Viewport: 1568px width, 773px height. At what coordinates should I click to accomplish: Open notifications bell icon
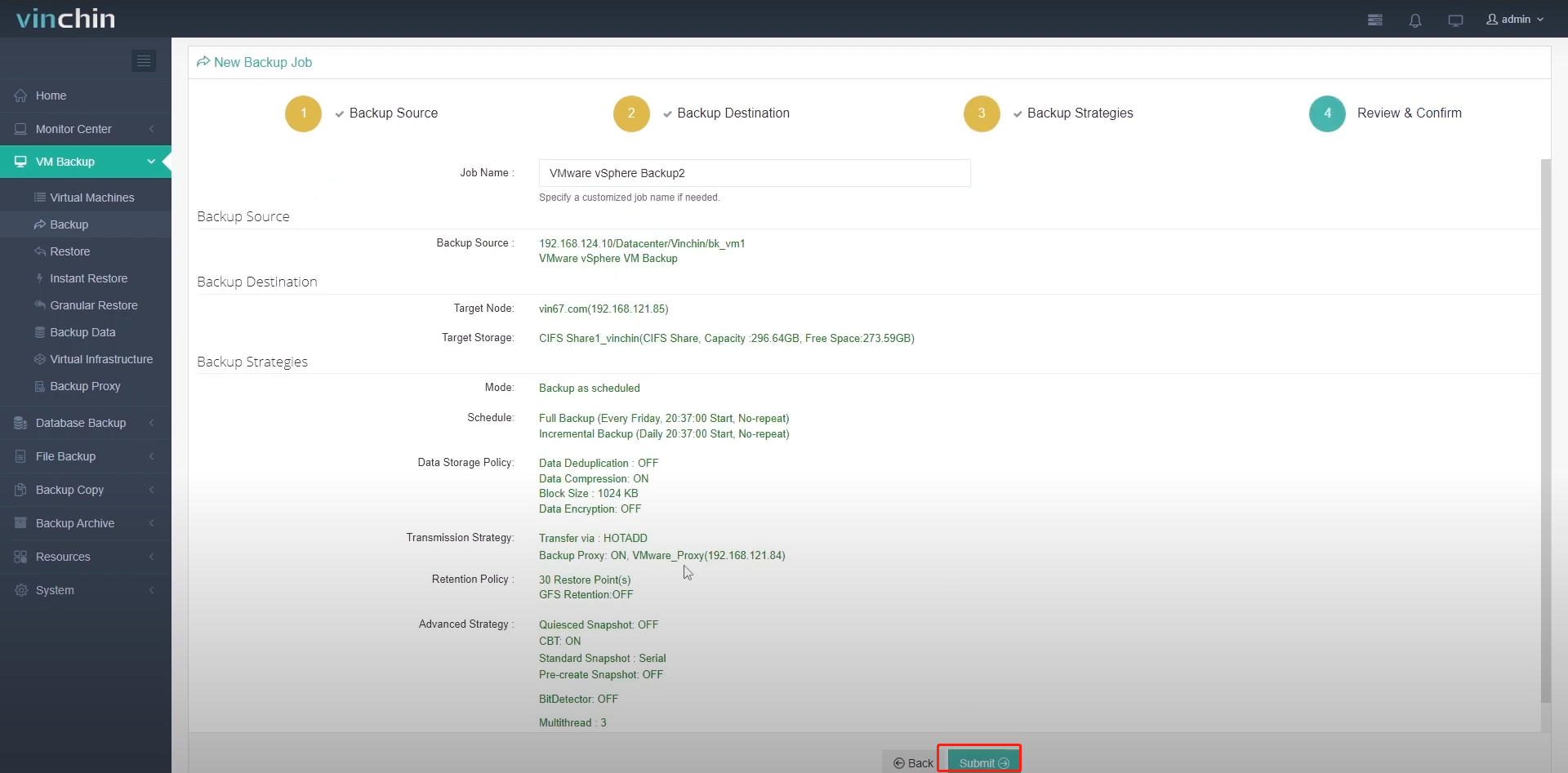(1415, 20)
